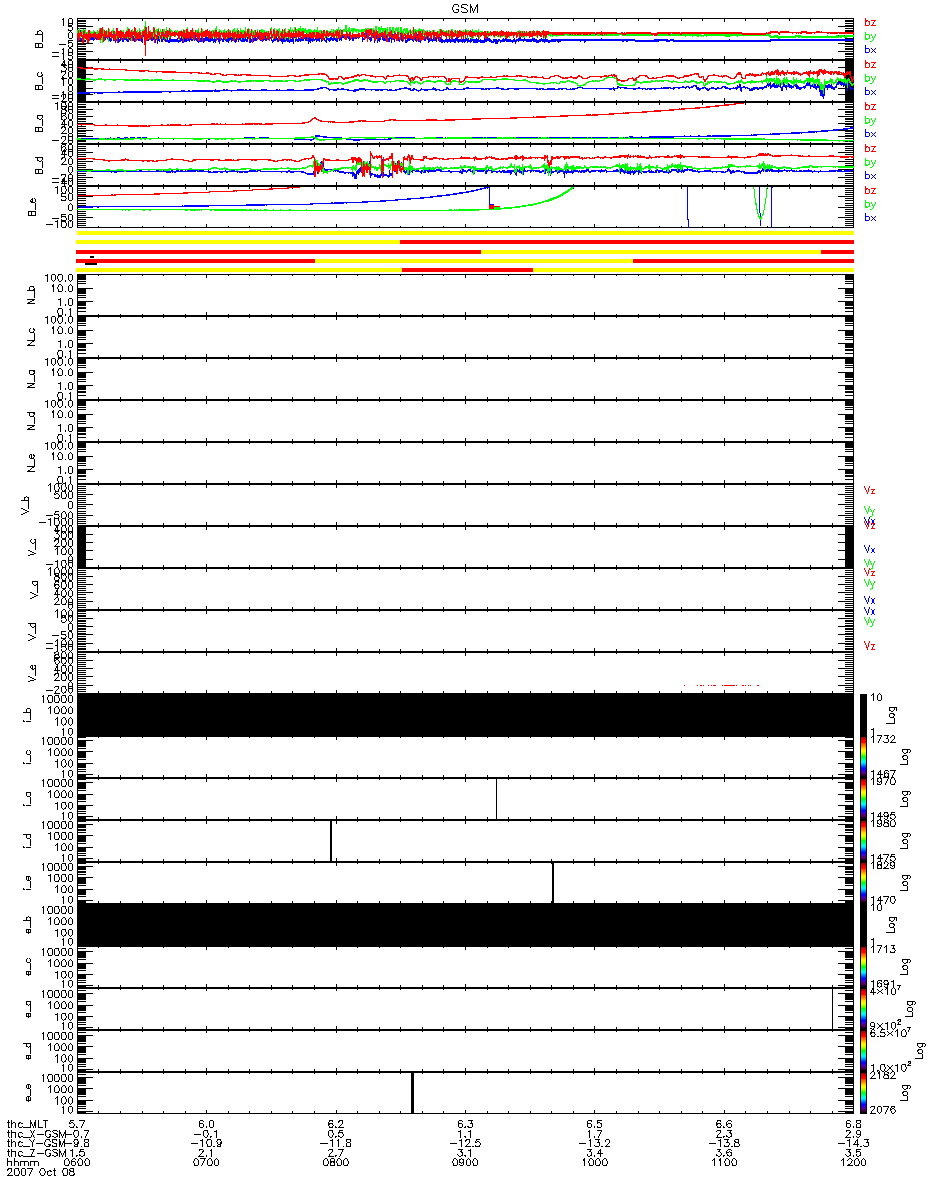The image size is (930, 1200).
Task: Select the 1000 time tick label
Action: (x=594, y=1164)
